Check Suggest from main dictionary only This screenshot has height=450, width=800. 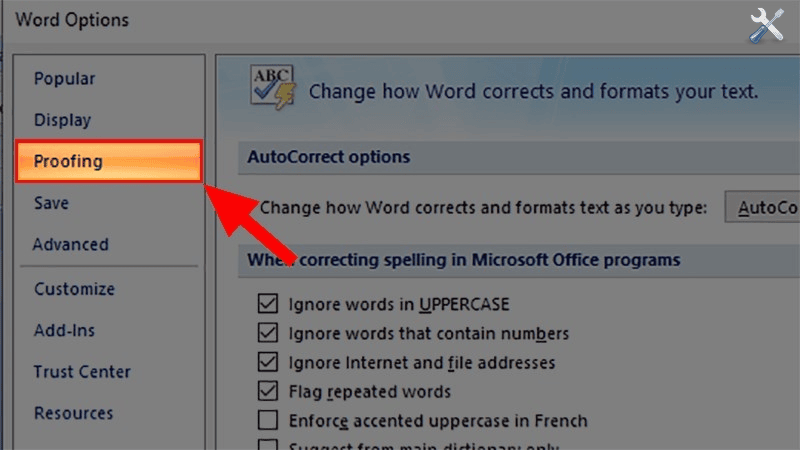click(268, 445)
